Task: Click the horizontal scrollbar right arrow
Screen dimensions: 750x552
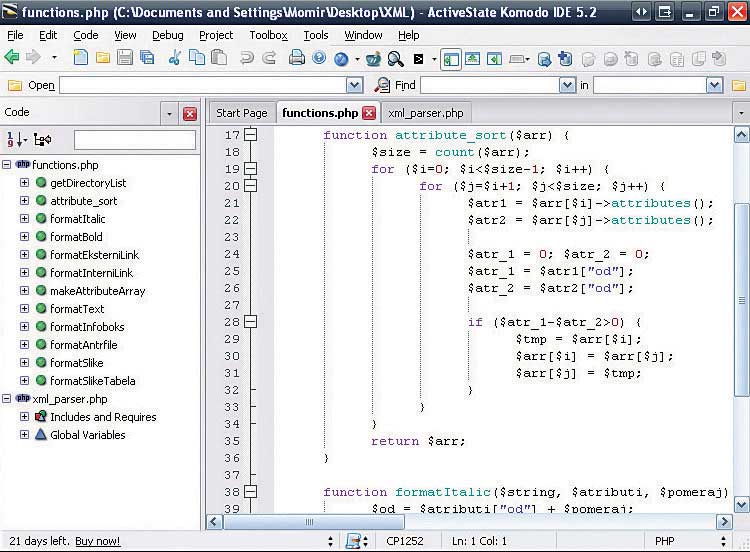Action: (x=724, y=521)
